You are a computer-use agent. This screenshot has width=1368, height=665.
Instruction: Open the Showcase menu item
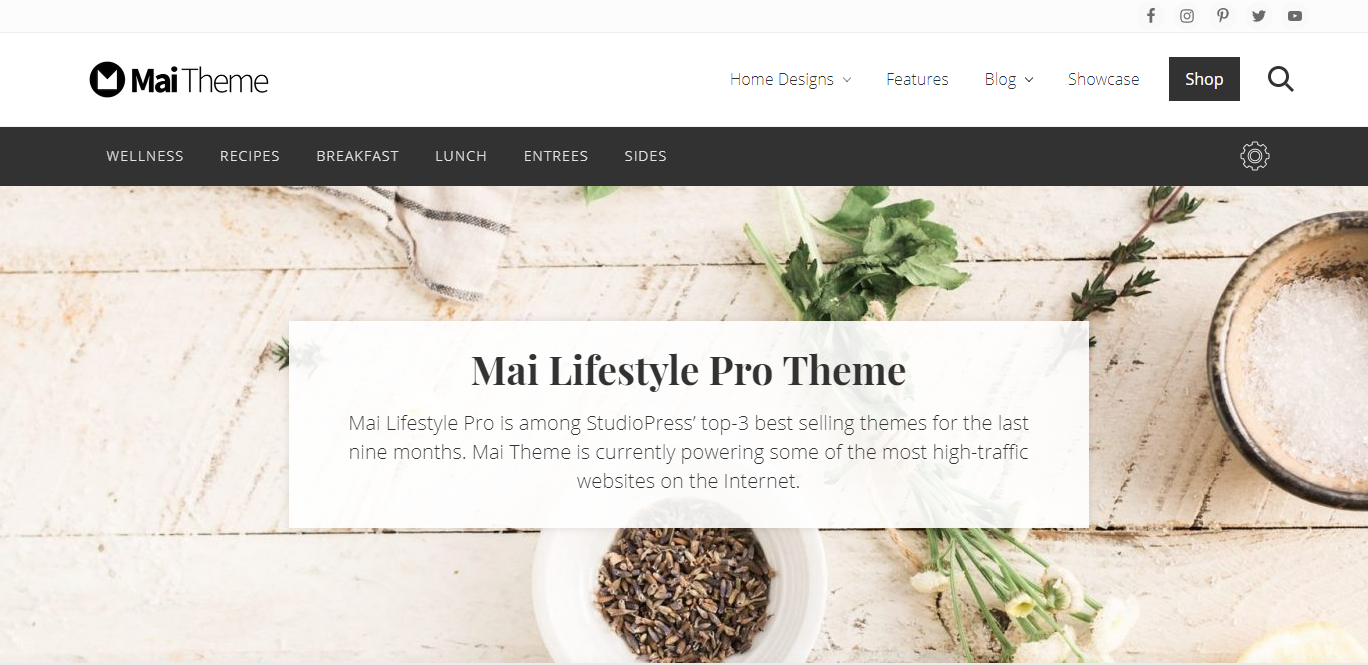coord(1103,79)
